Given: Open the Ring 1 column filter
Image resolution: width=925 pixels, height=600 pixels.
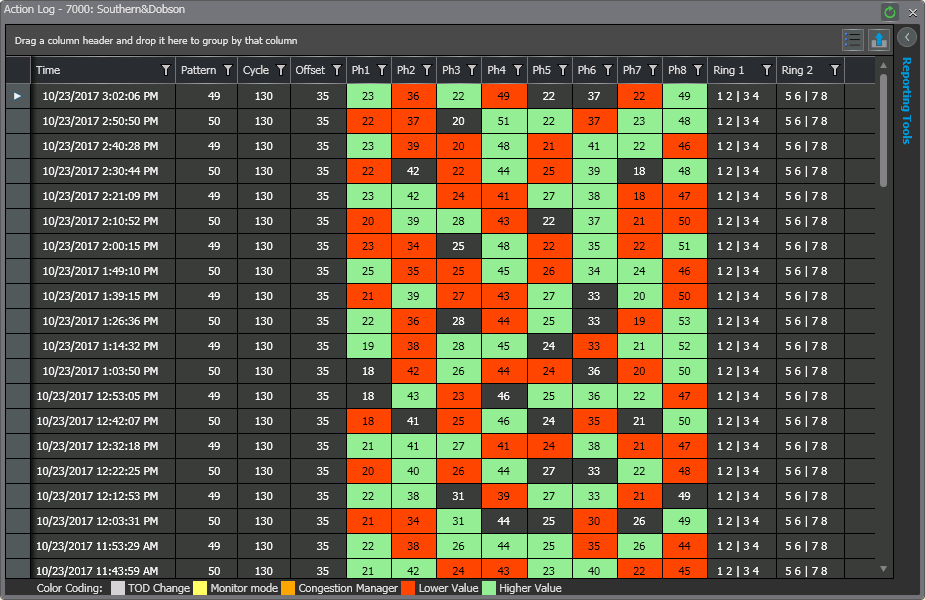Looking at the screenshot, I should click(766, 71).
